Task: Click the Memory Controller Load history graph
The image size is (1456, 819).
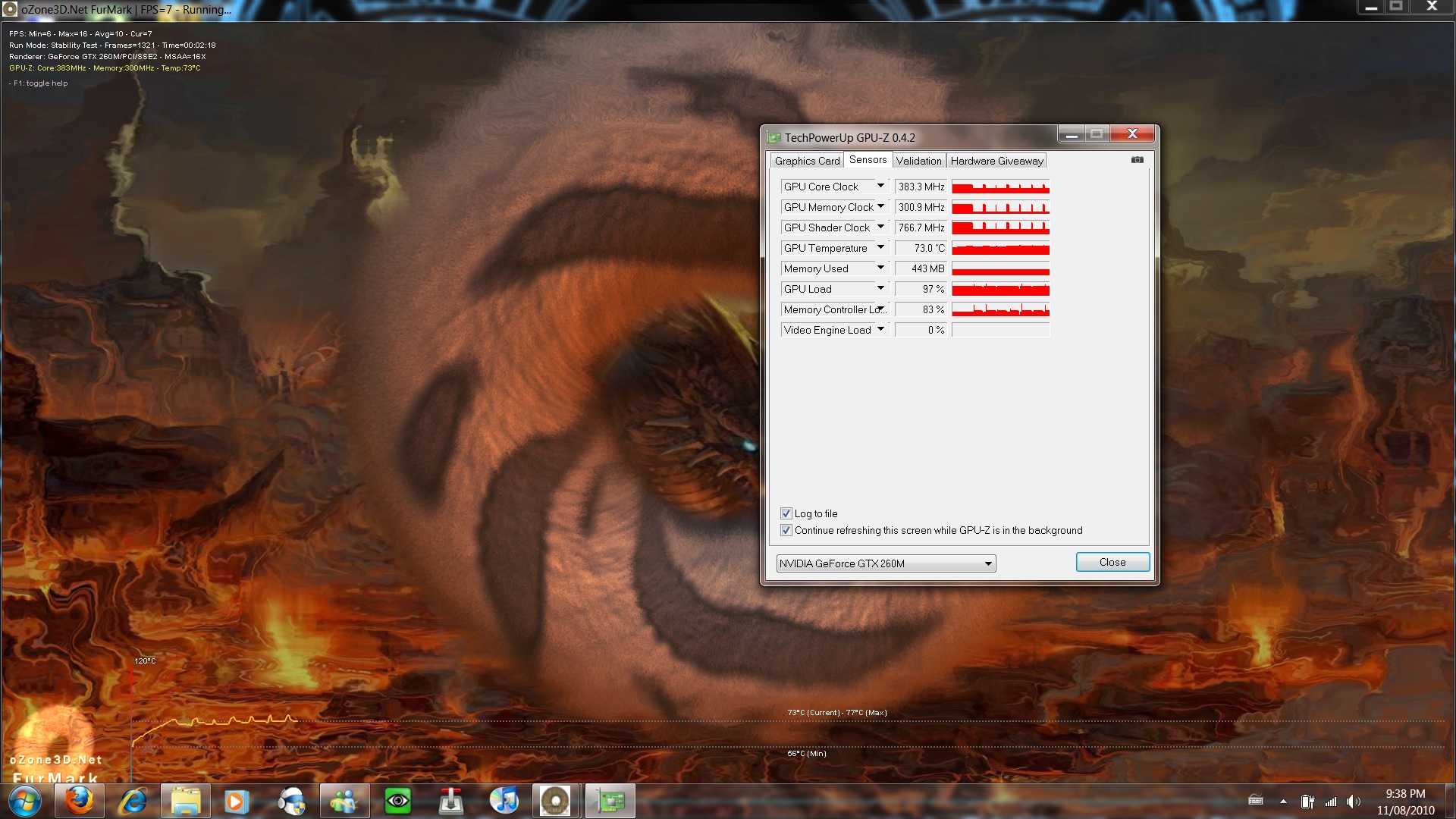Action: click(x=1000, y=309)
